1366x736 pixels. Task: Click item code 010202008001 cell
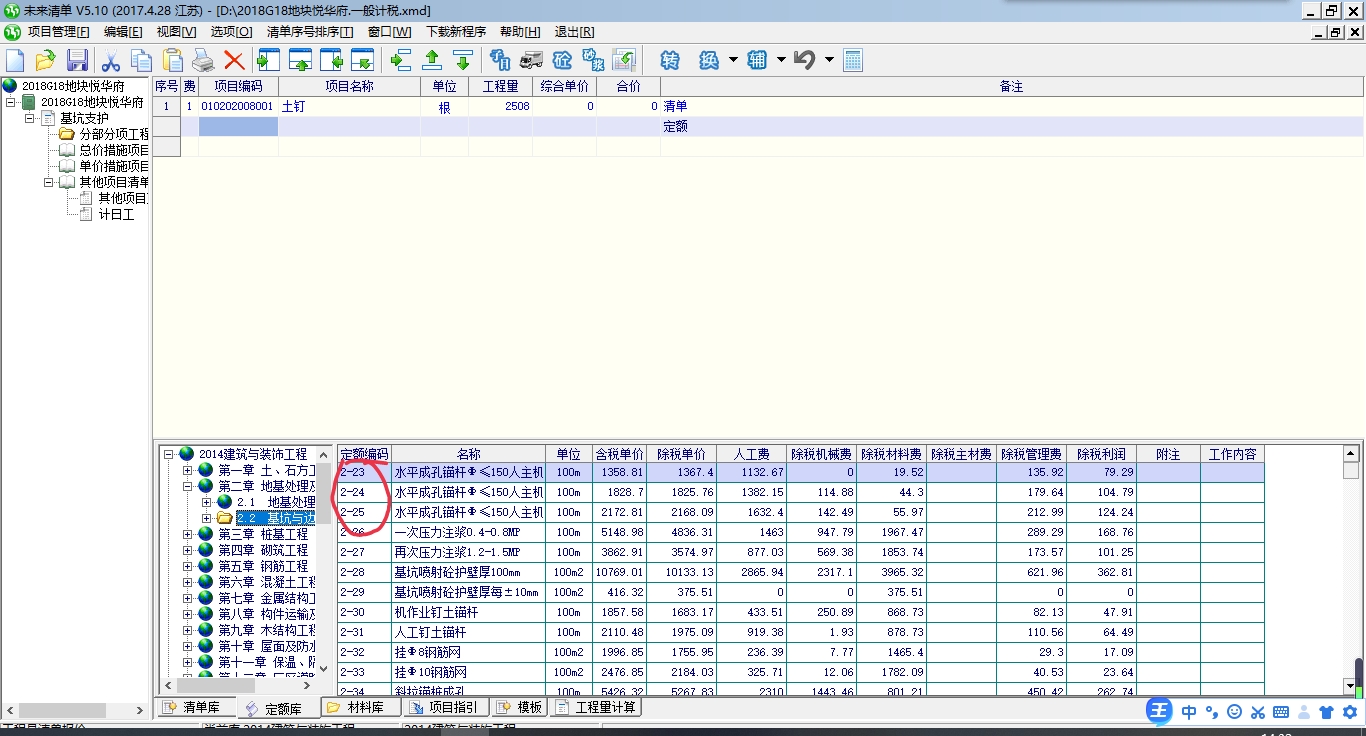pos(238,106)
